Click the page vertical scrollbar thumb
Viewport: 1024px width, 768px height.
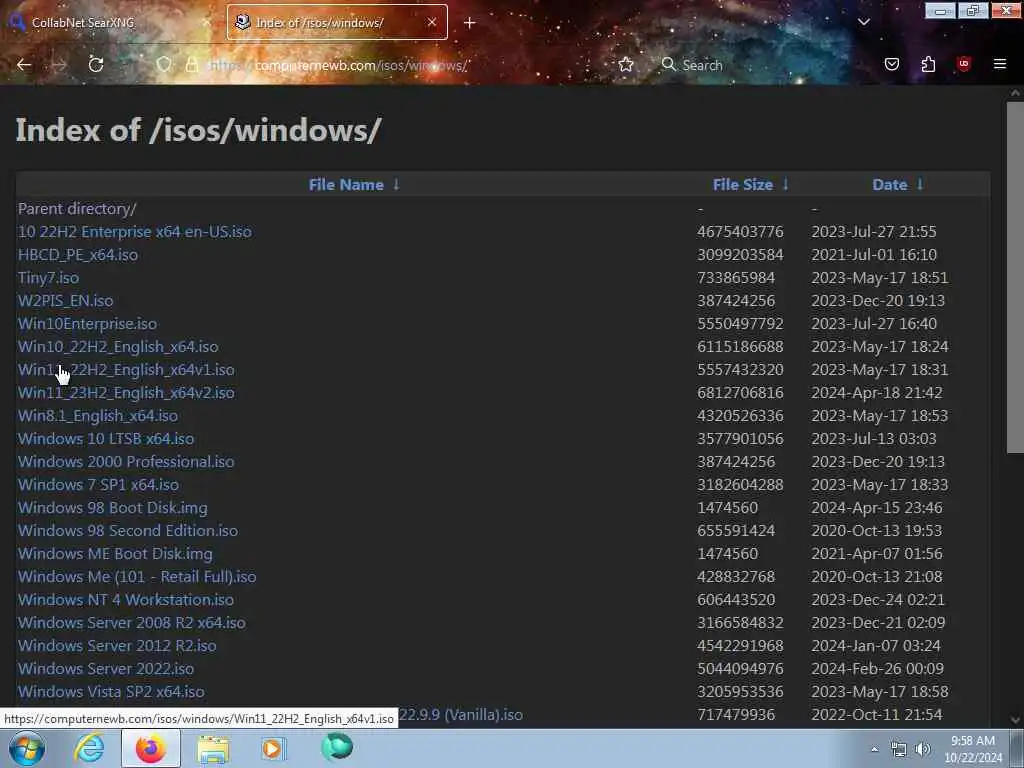click(1015, 278)
